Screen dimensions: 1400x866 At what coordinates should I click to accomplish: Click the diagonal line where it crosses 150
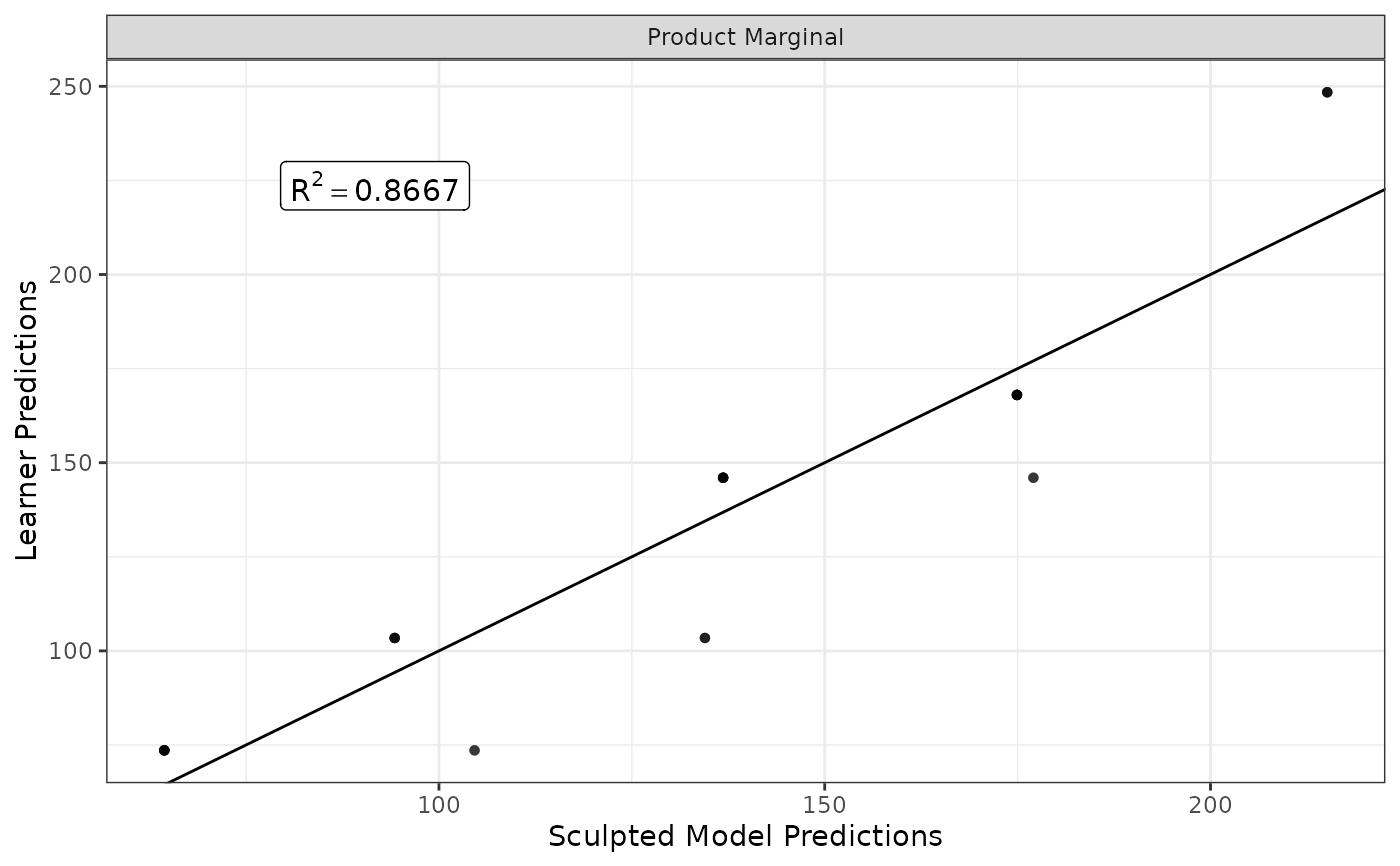(x=824, y=463)
